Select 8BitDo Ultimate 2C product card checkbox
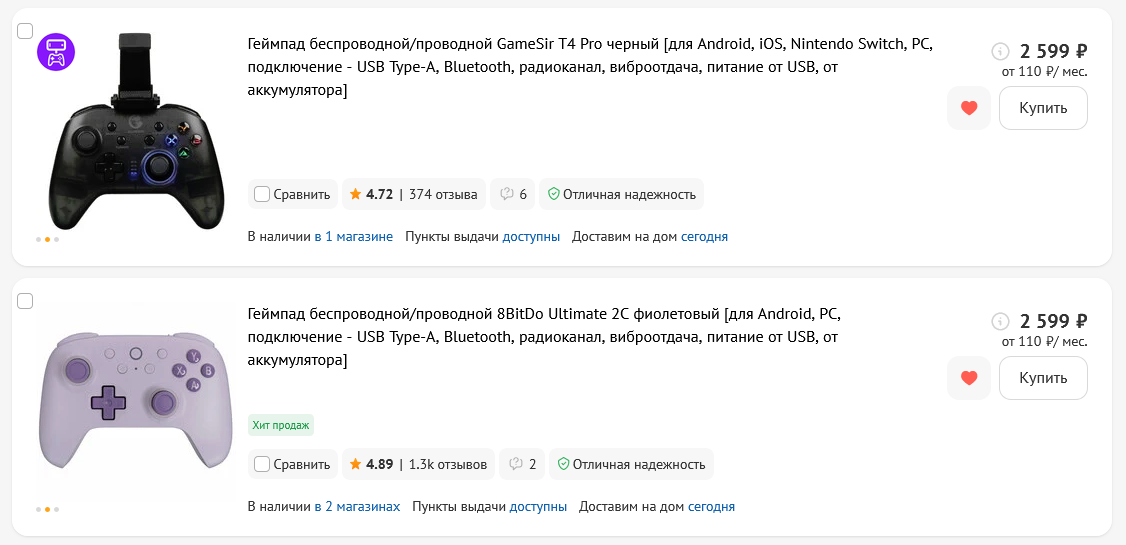Image resolution: width=1126 pixels, height=545 pixels. (x=26, y=301)
